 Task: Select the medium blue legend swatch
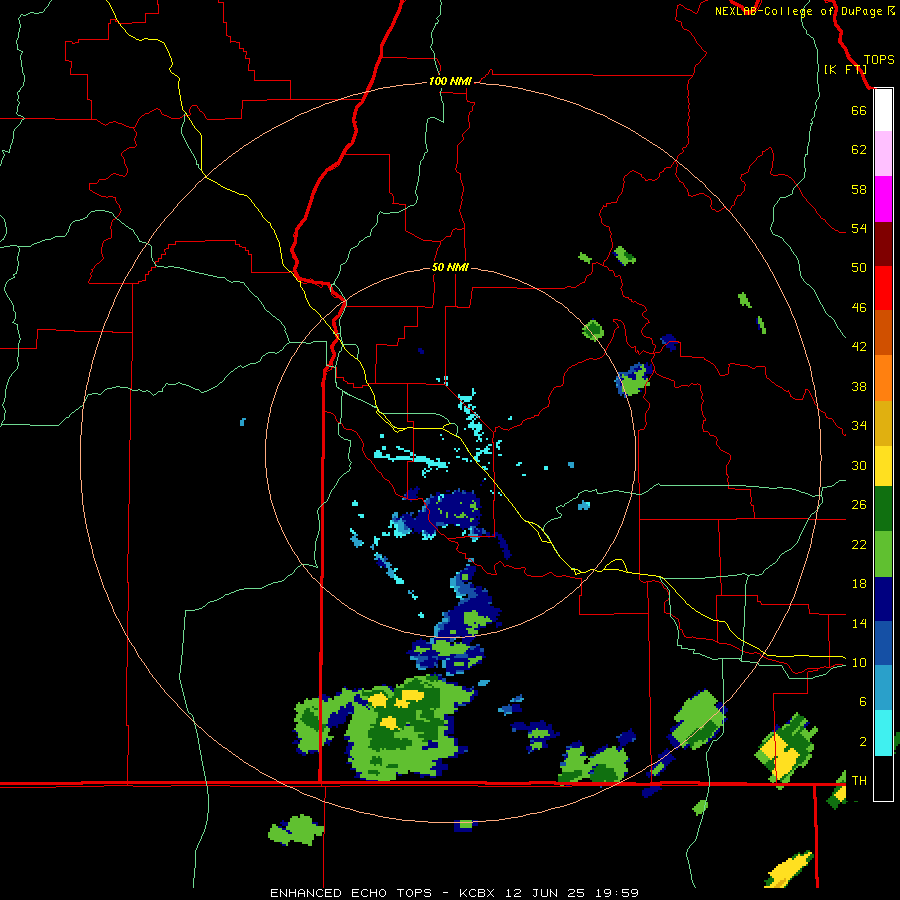(883, 643)
